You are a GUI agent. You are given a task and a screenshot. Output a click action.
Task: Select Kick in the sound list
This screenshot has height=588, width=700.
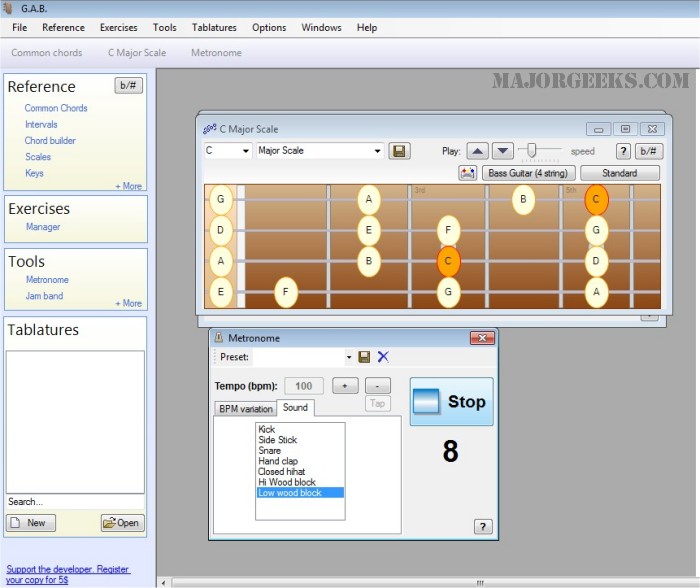point(267,430)
